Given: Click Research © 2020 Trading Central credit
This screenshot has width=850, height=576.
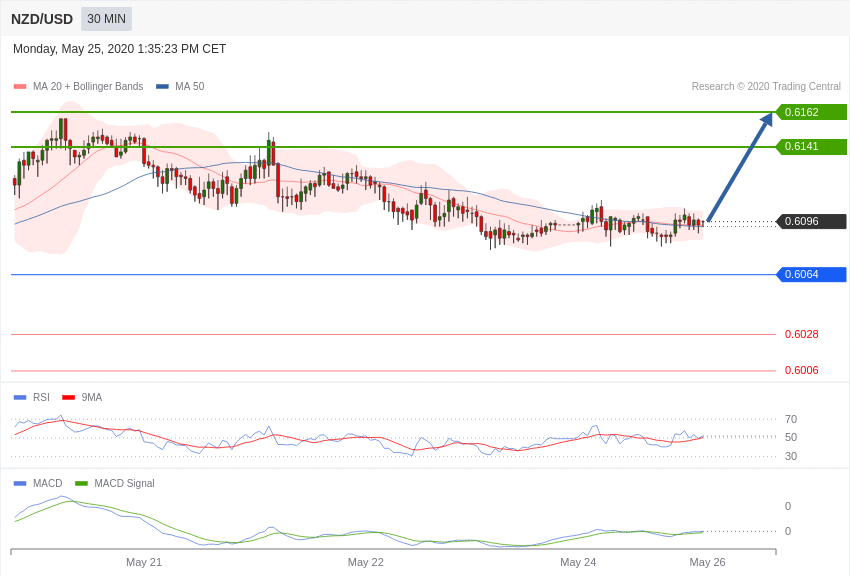Looking at the screenshot, I should pos(766,87).
